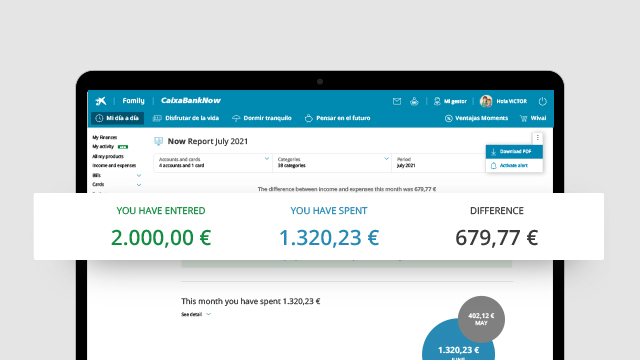This screenshot has height=360, width=640.
Task: Click the grey May spending bubble
Action: coord(481,319)
